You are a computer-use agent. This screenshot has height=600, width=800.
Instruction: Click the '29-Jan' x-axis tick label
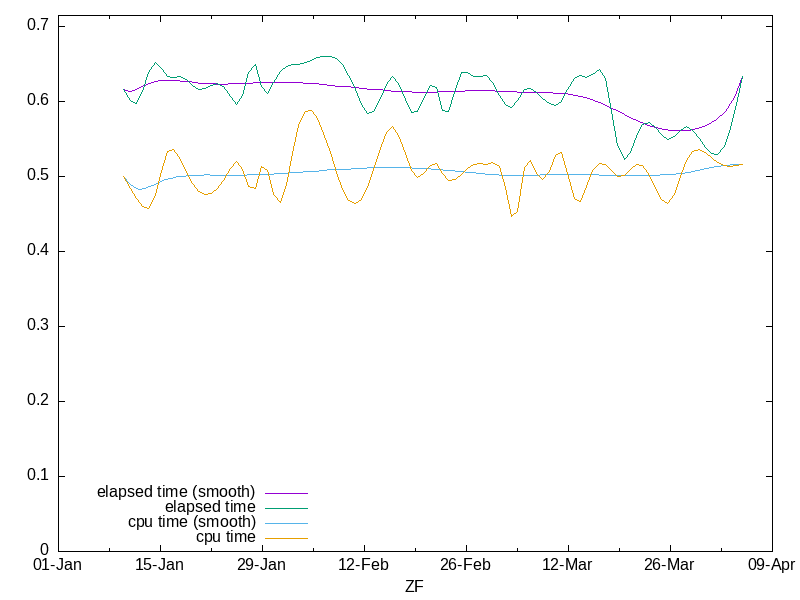pos(262,565)
